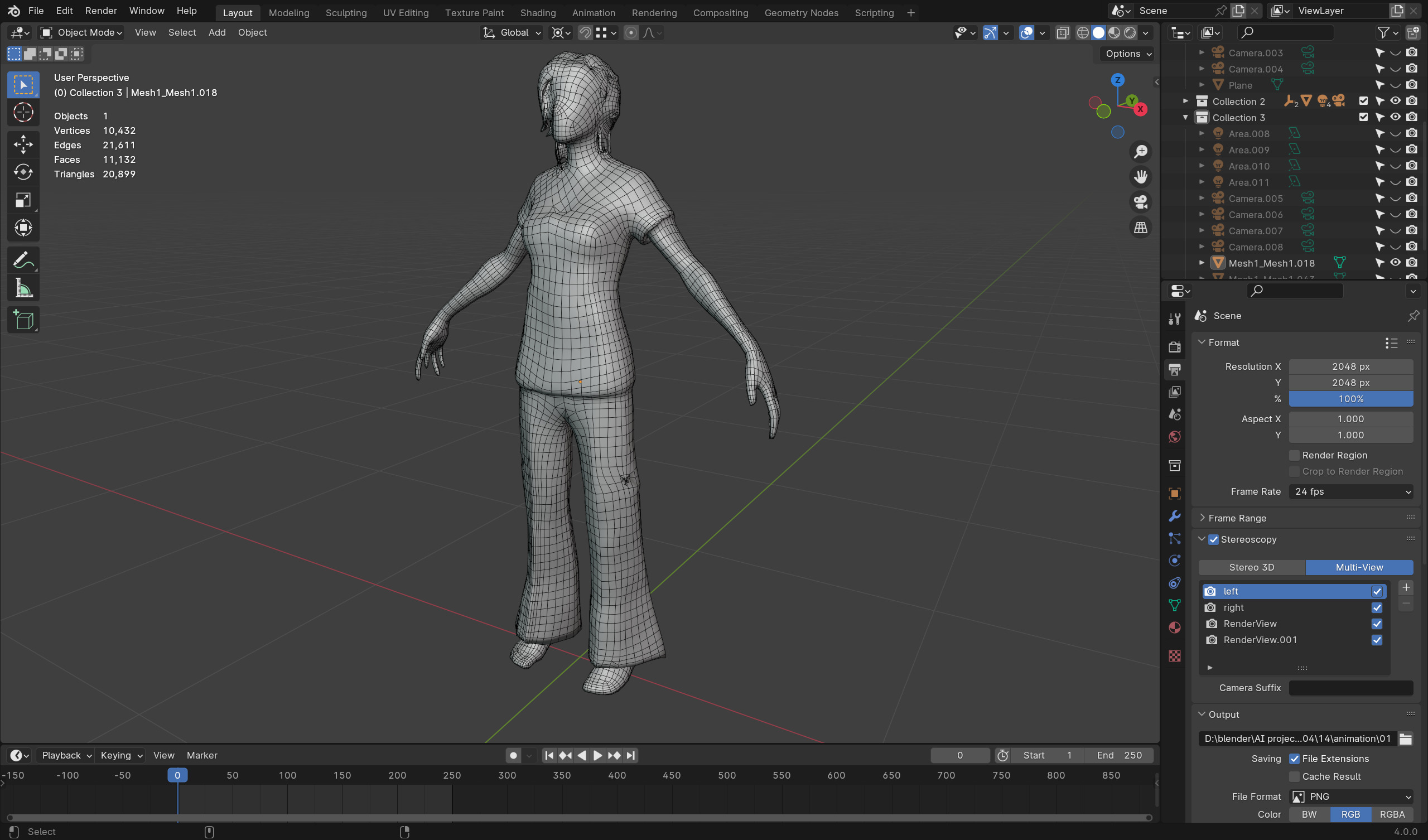Select the Annotate tool
Screen dimensions: 1428x840
(x=23, y=260)
